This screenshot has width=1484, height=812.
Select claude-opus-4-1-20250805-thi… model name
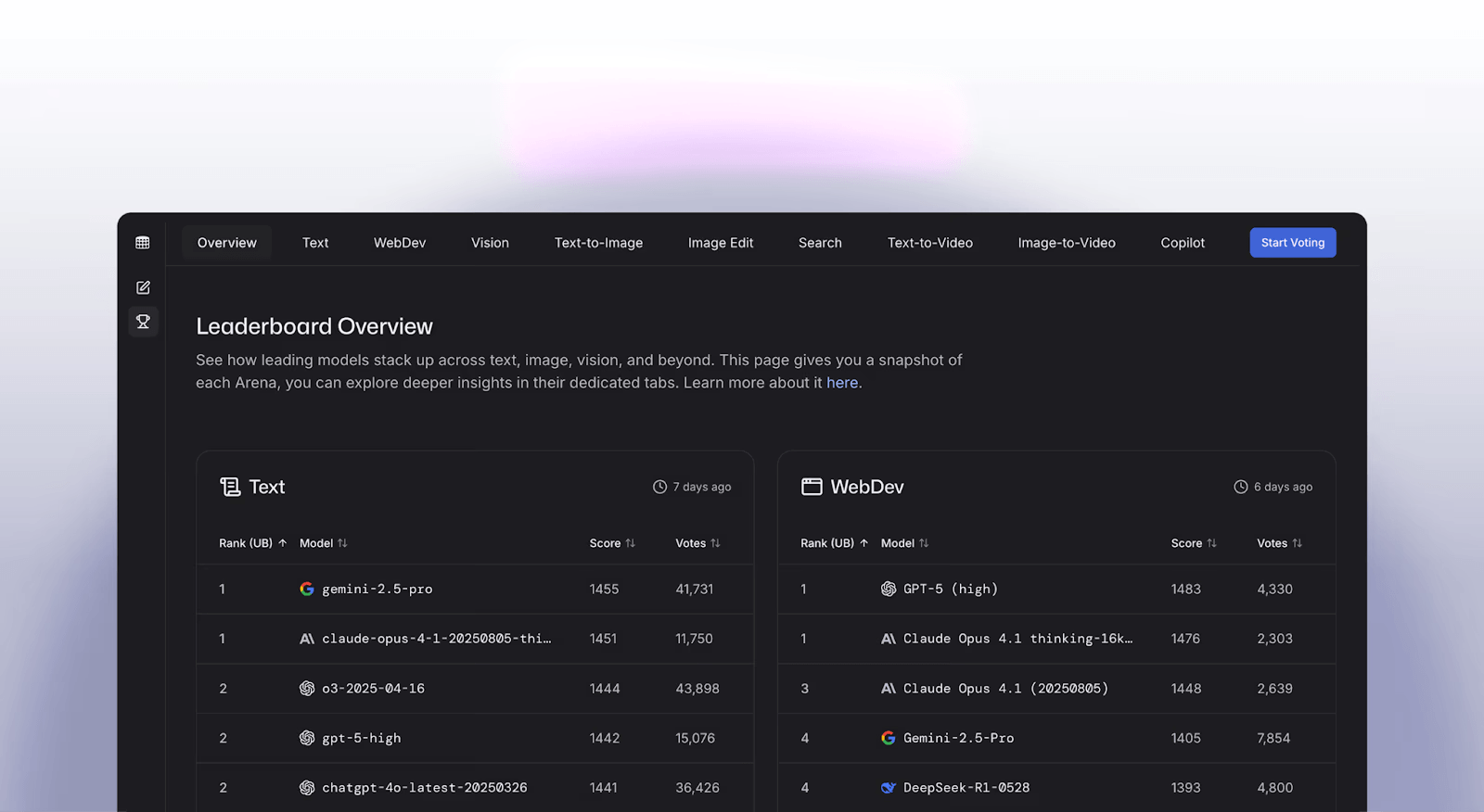tap(436, 639)
